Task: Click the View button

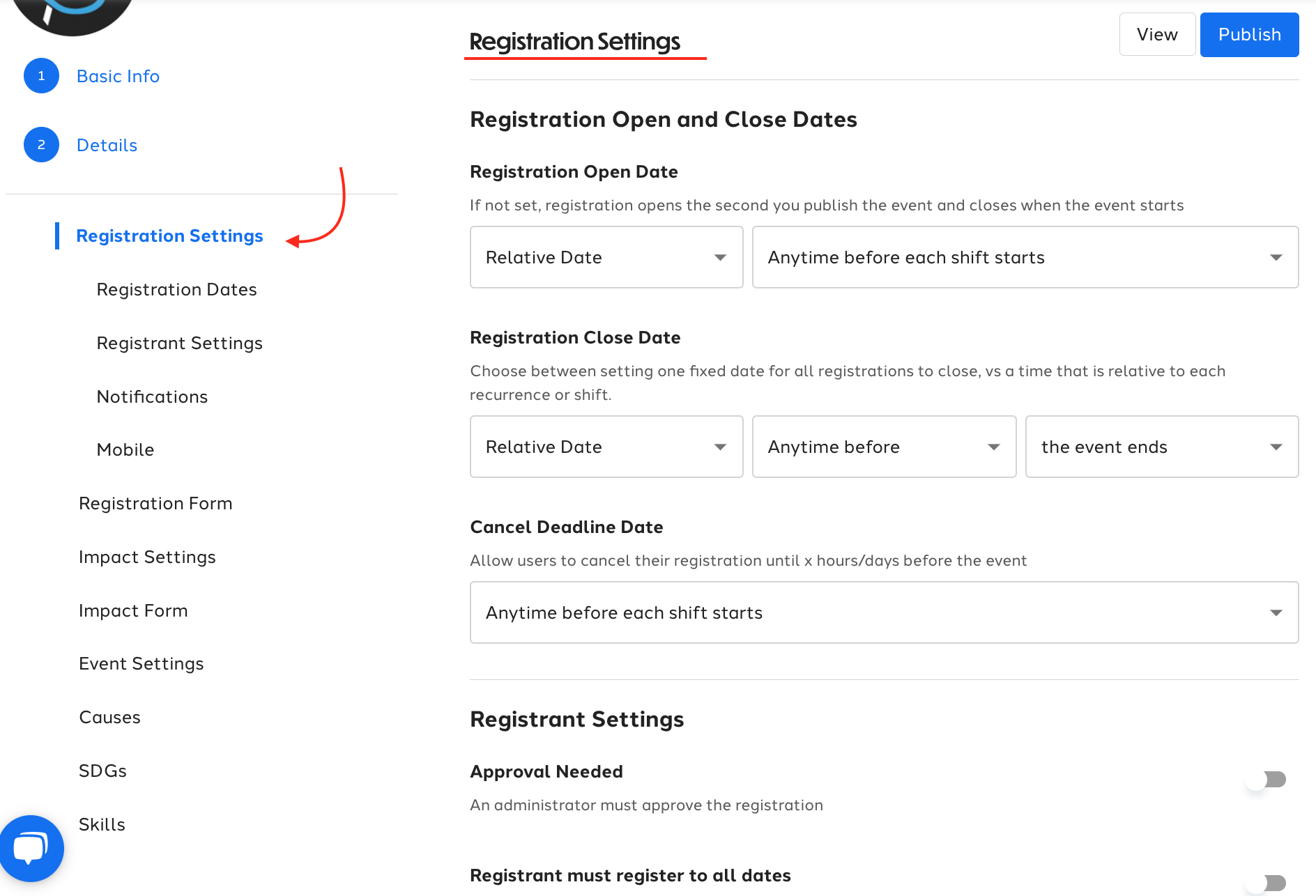Action: point(1157,34)
